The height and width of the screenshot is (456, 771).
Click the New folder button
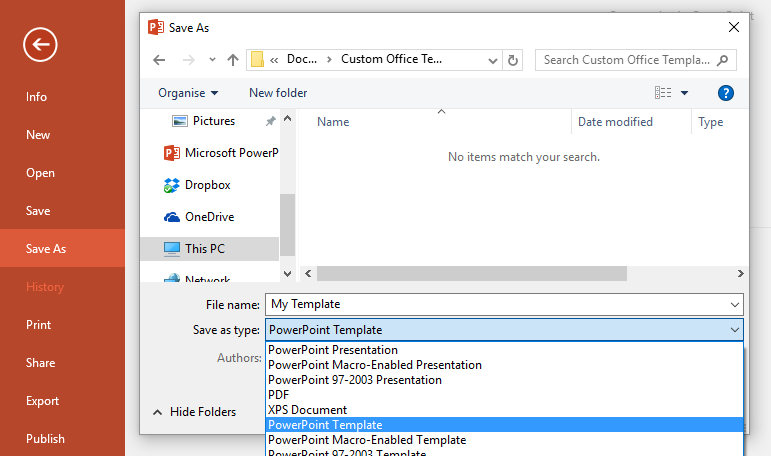[x=278, y=93]
